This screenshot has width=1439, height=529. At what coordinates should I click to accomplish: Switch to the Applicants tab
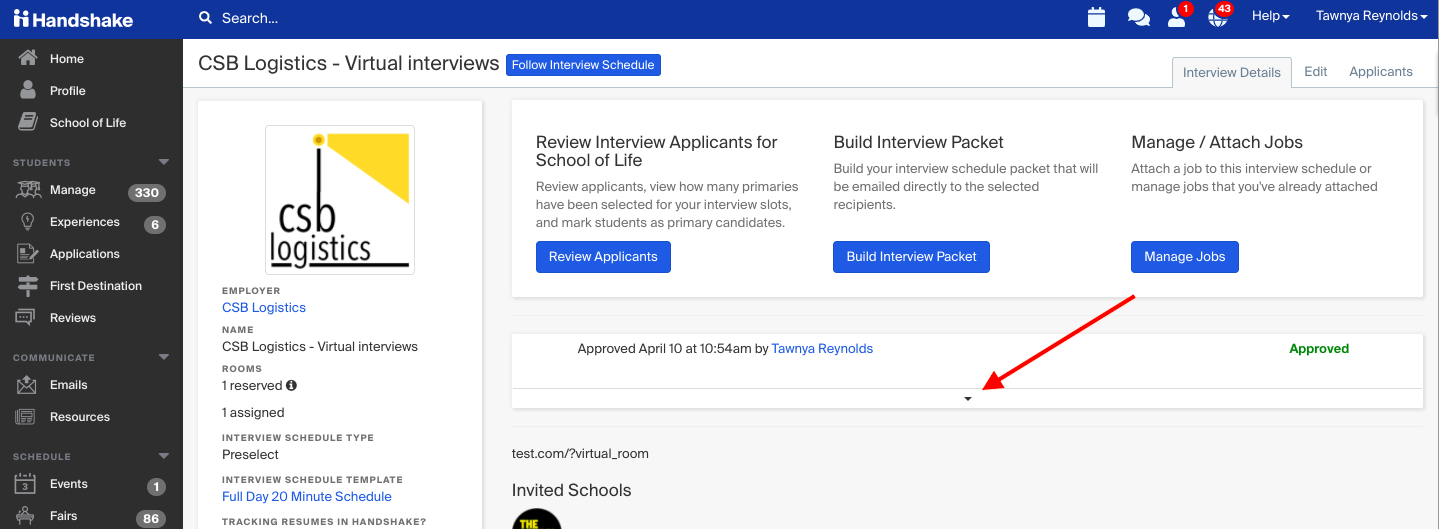pyautogui.click(x=1380, y=72)
